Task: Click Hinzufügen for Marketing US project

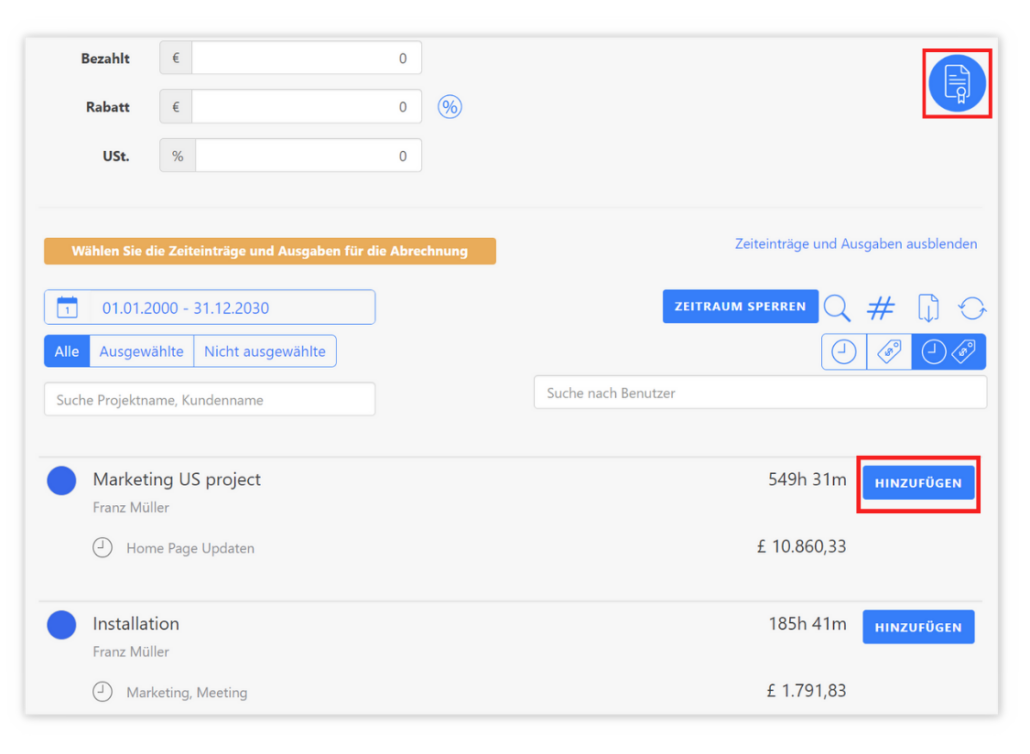Action: coord(918,483)
